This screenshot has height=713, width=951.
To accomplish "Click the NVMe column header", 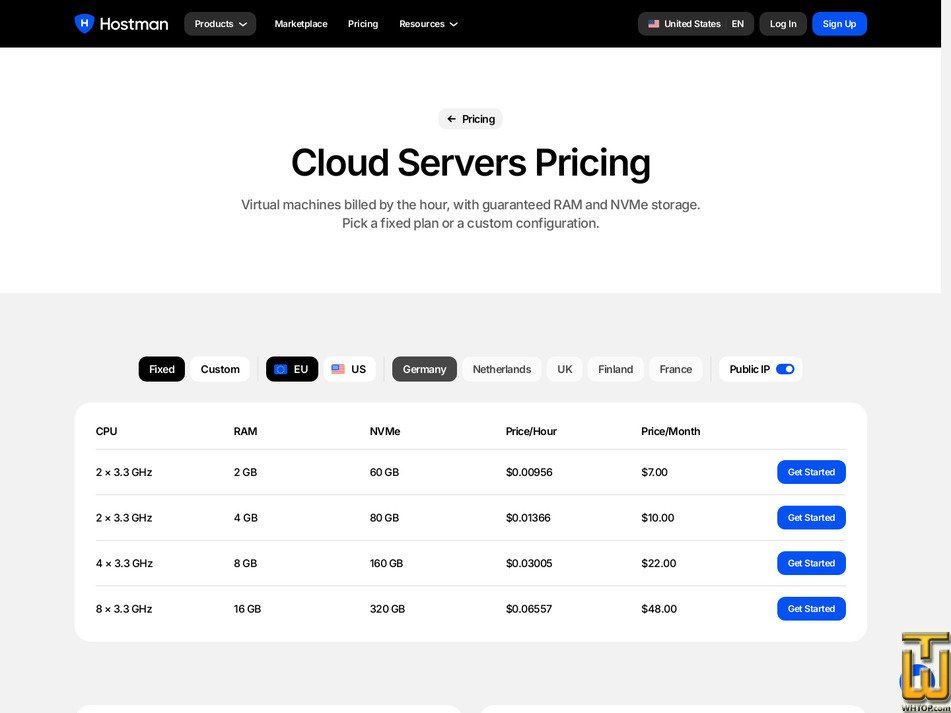I will [385, 431].
